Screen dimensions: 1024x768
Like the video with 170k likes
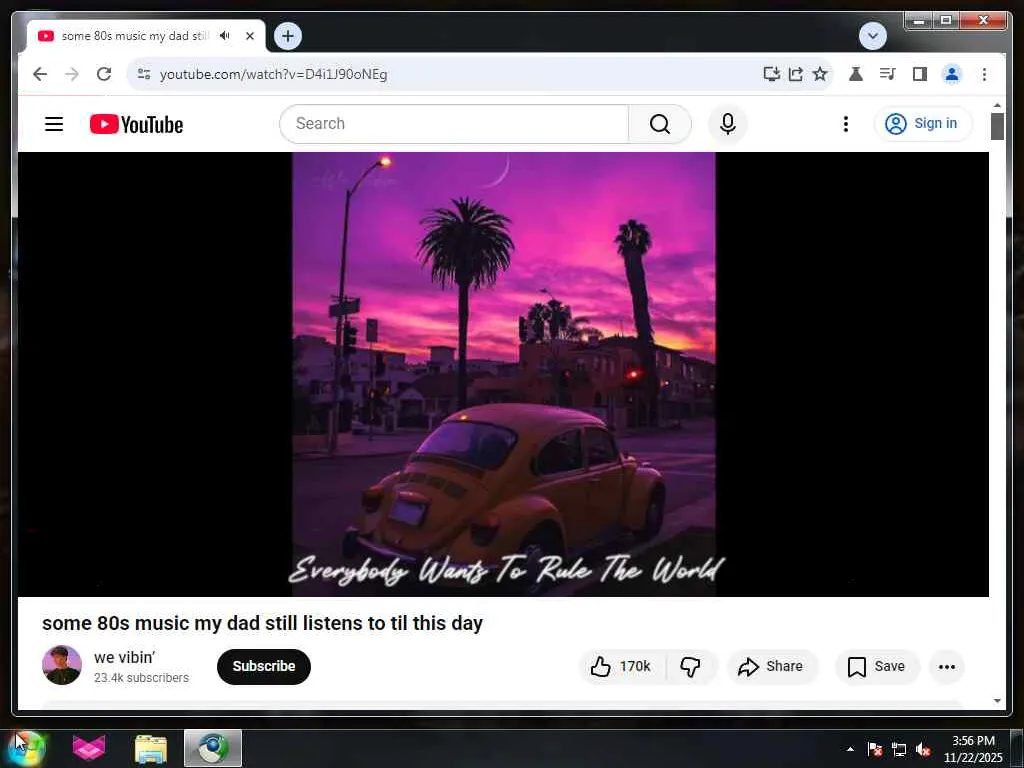(x=621, y=666)
